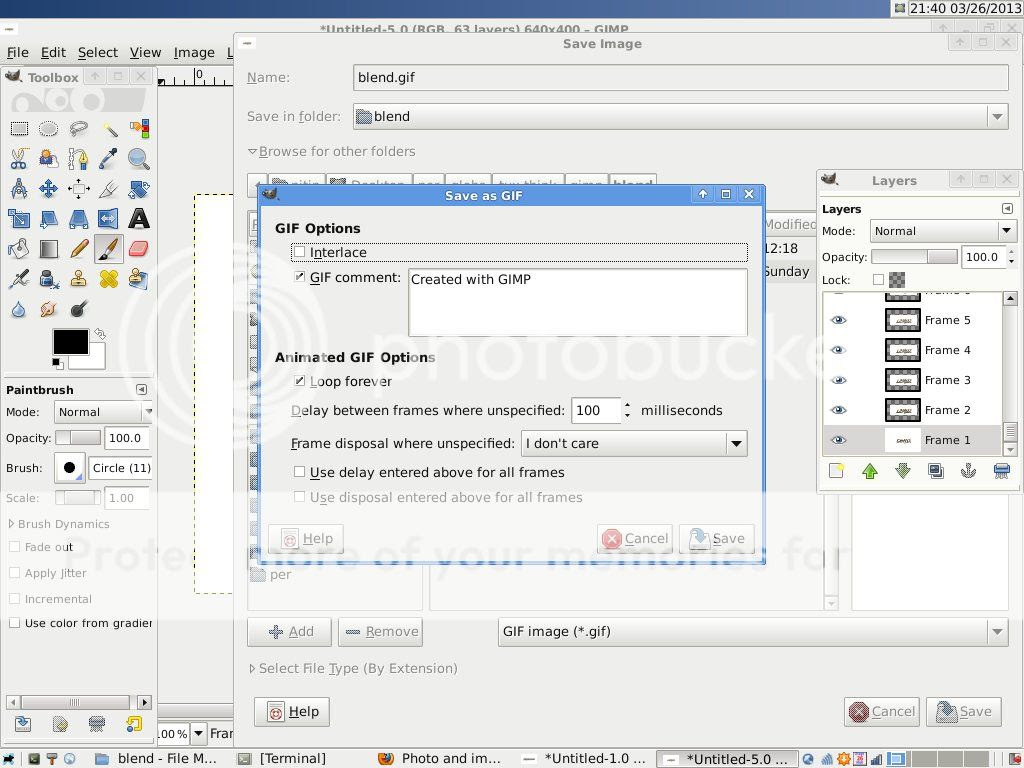The height and width of the screenshot is (768, 1024).
Task: Select the Paths tool
Action: tap(78, 159)
